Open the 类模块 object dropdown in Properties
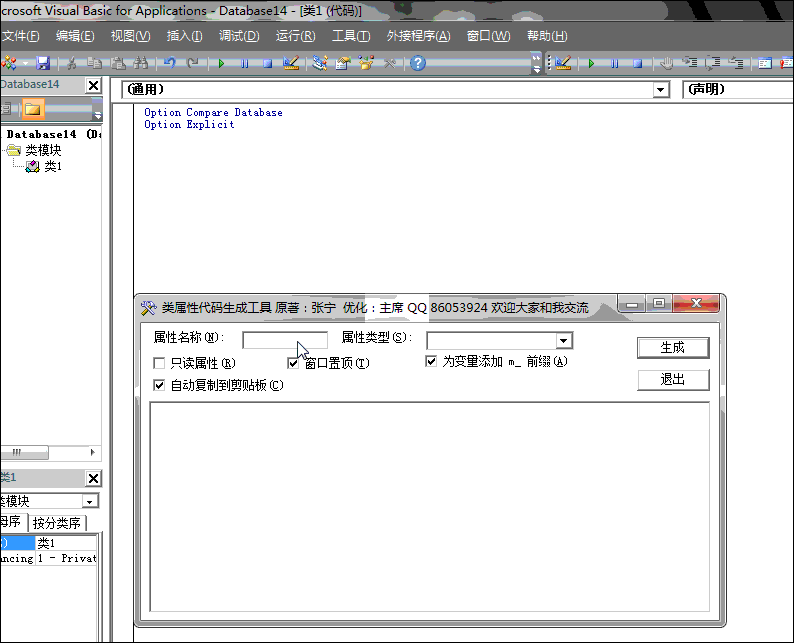Viewport: 794px width, 643px height. (90, 501)
